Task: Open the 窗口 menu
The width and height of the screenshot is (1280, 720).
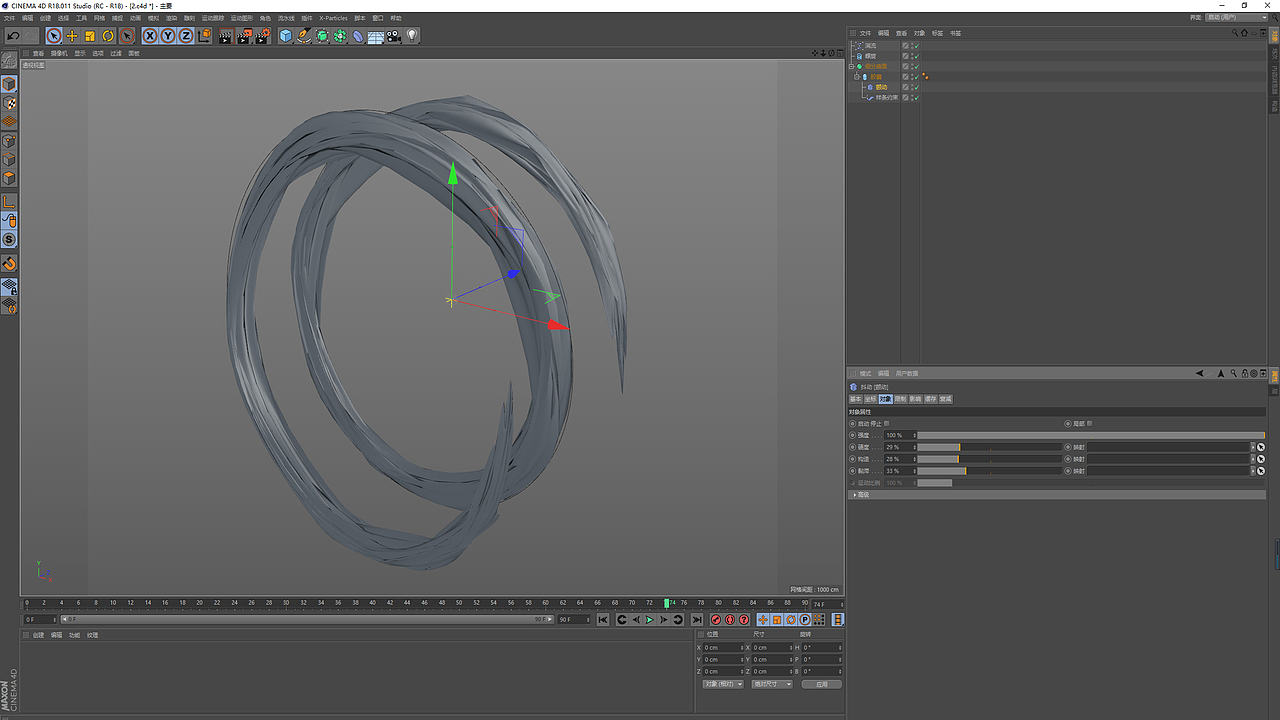Action: 378,18
